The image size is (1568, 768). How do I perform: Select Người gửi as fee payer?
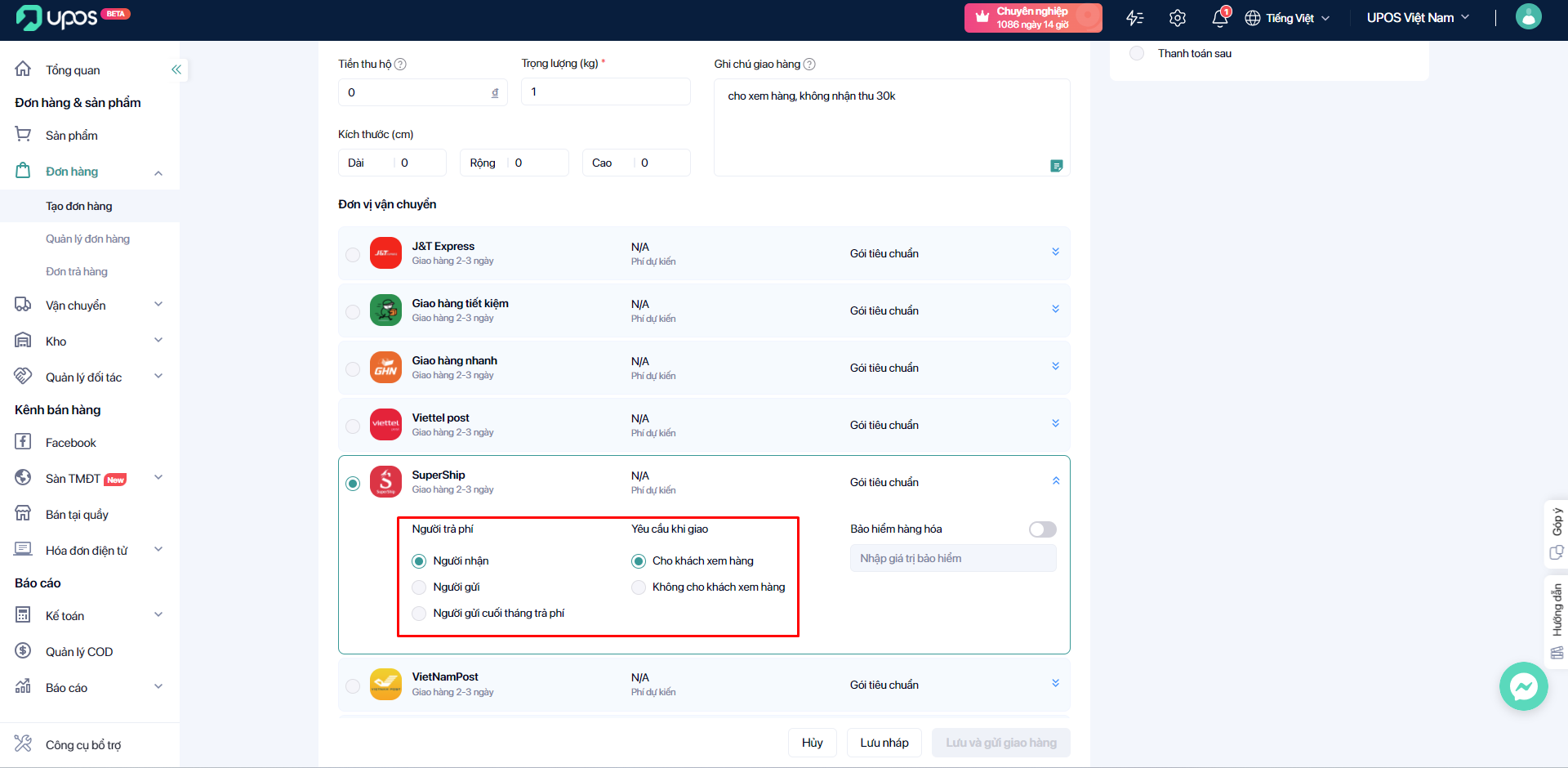pyautogui.click(x=420, y=587)
